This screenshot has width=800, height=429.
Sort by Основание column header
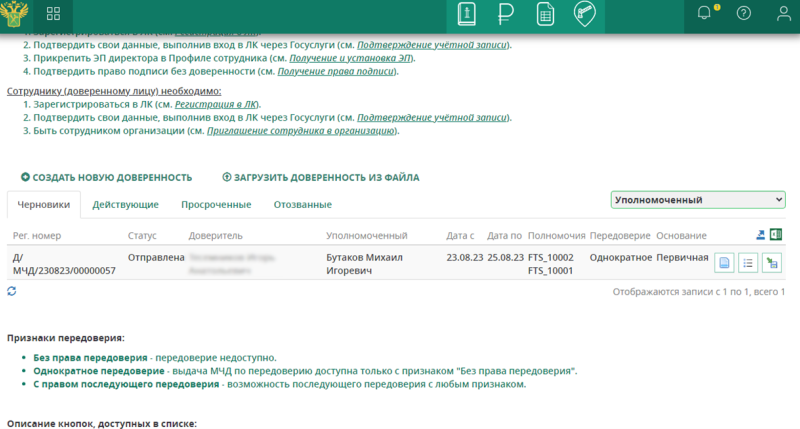click(681, 236)
